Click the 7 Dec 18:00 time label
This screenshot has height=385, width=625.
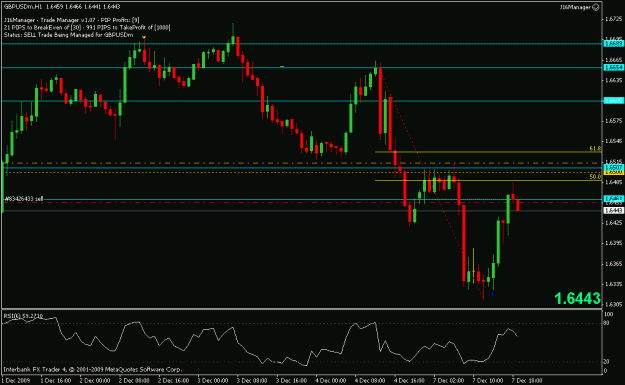click(527, 380)
